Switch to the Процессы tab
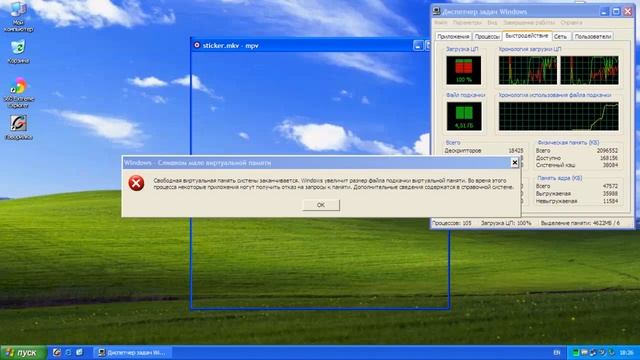640x360 pixels. click(487, 36)
